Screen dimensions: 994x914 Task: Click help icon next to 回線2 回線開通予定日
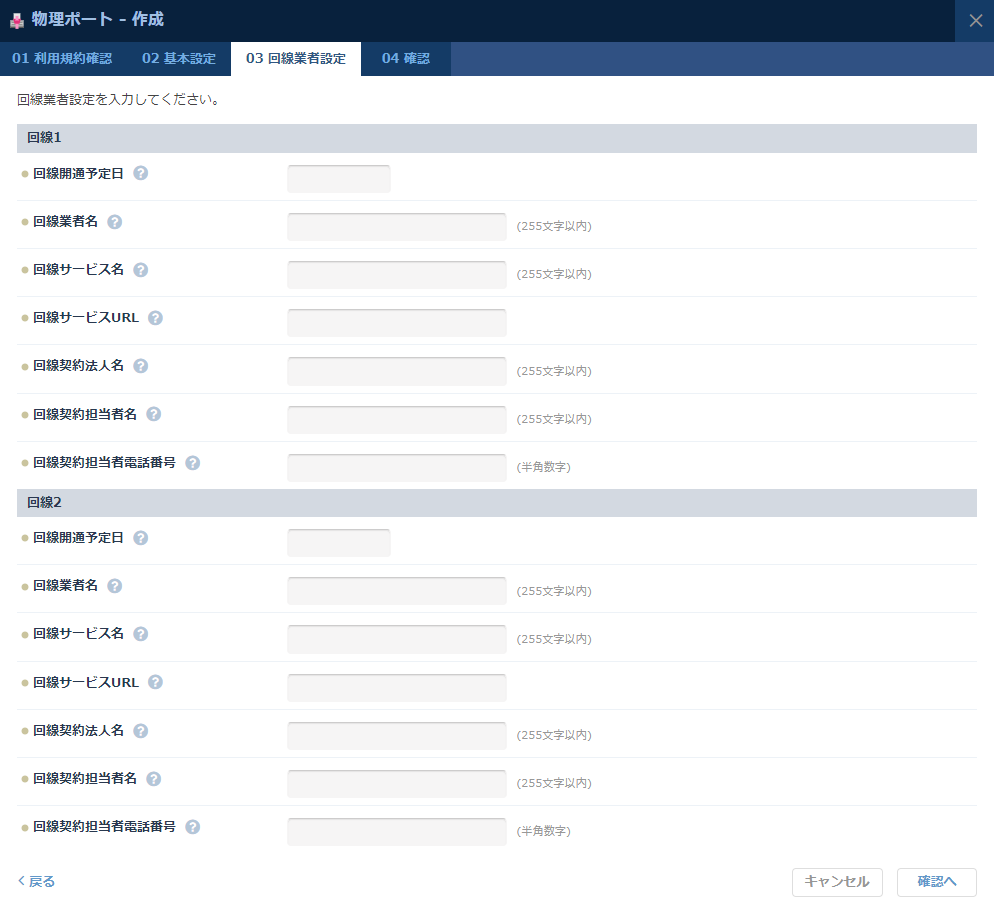click(141, 538)
